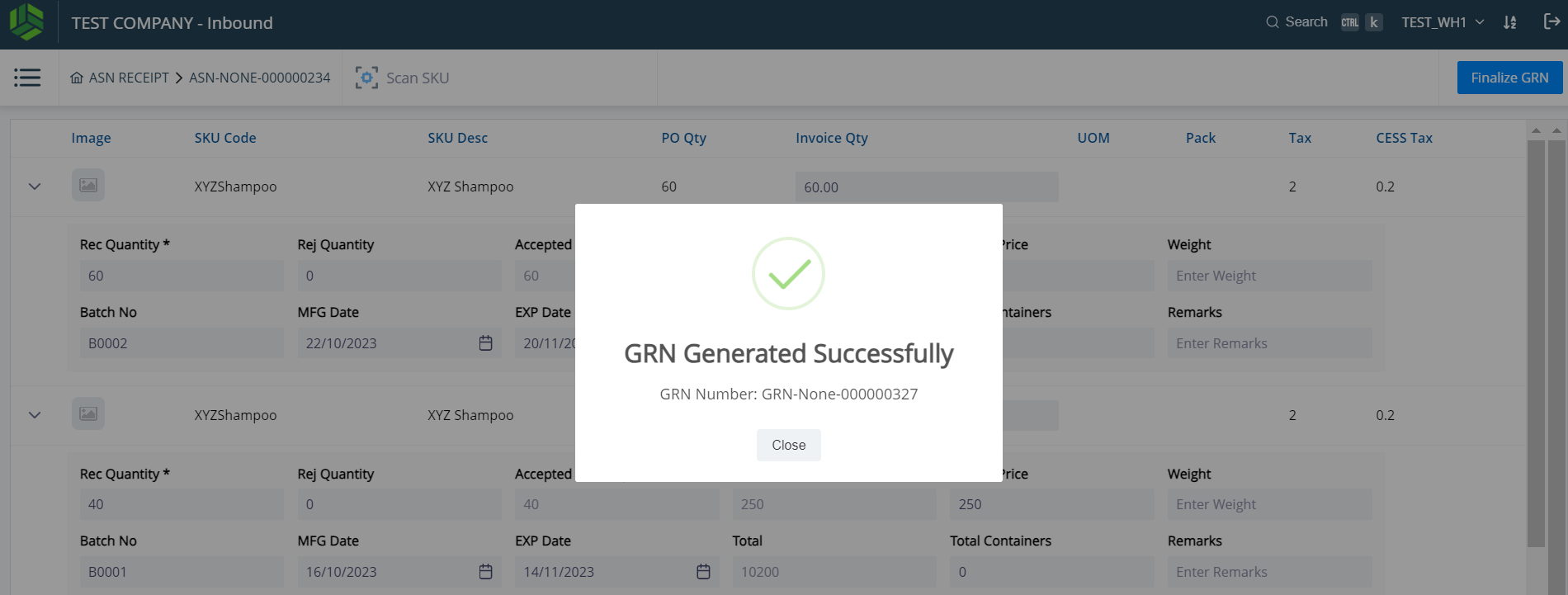The width and height of the screenshot is (1568, 595).
Task: Close the GRN Generated Successfully dialog
Action: coord(788,445)
